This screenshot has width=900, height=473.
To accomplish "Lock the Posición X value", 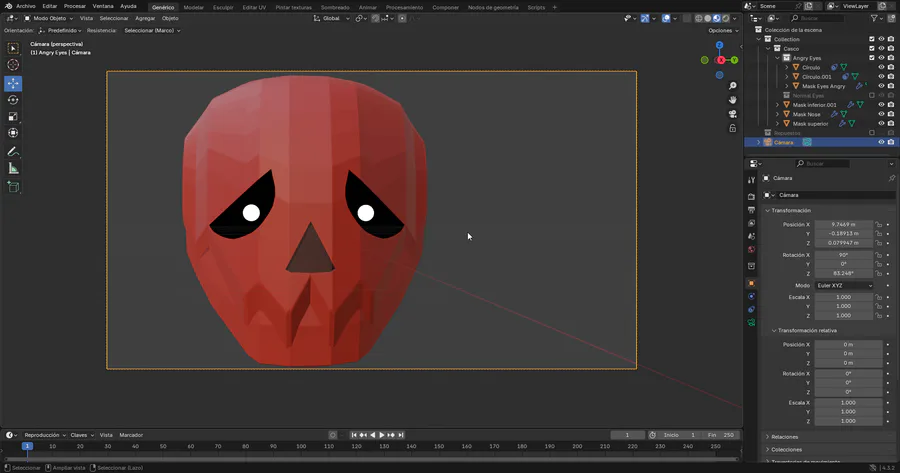I will click(x=878, y=224).
